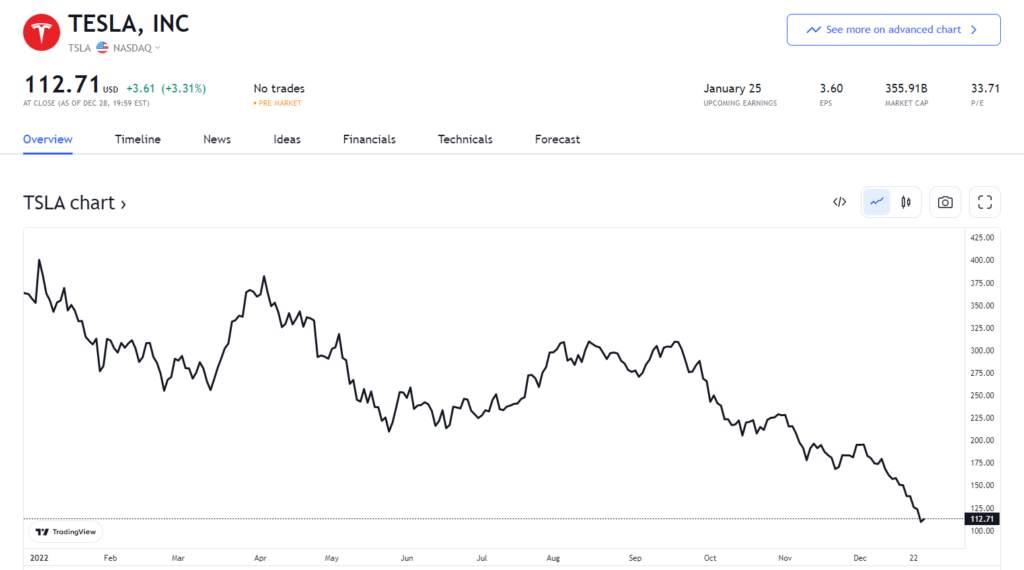Click the Dec label on time axis
This screenshot has height=570, width=1024.
[x=859, y=558]
